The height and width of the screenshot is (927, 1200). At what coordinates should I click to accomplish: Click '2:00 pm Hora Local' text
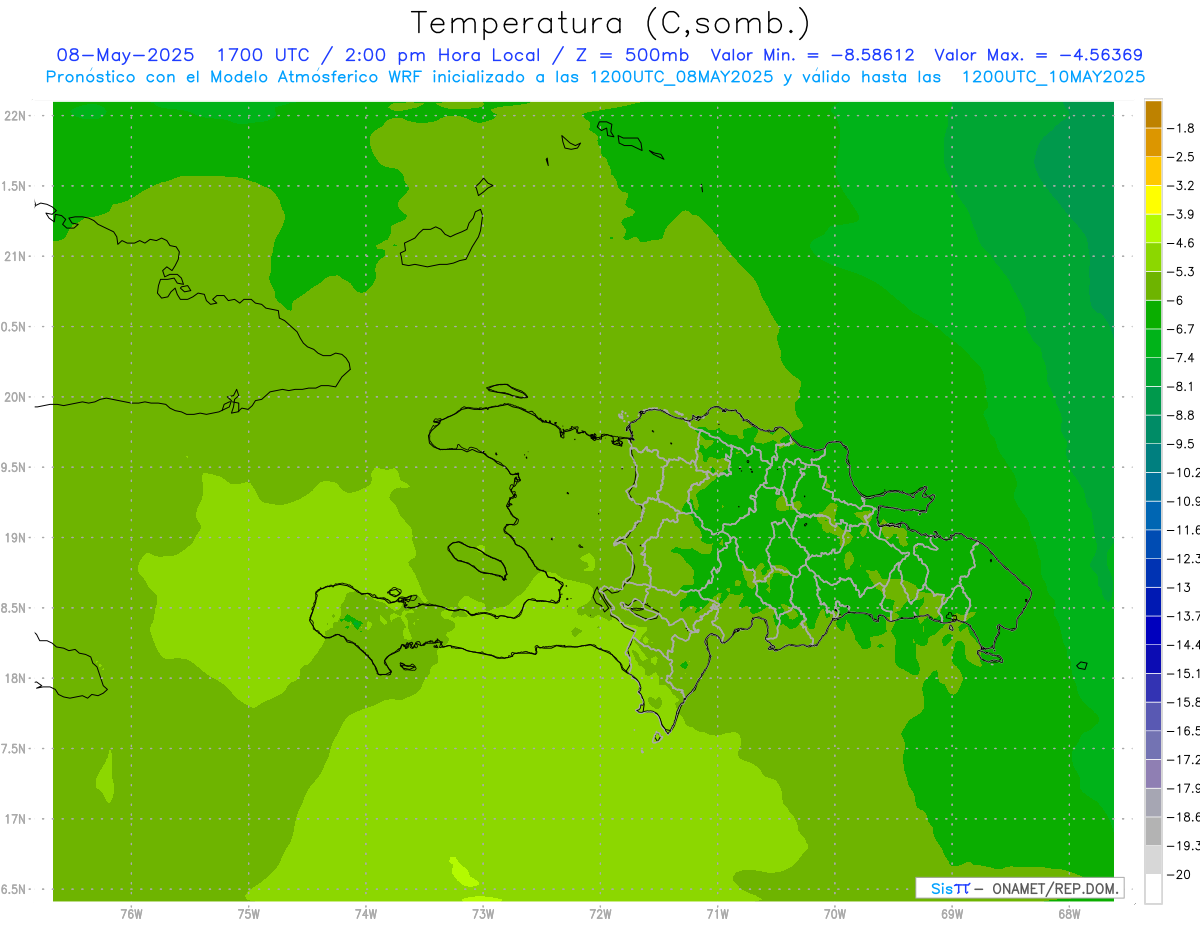pos(441,55)
